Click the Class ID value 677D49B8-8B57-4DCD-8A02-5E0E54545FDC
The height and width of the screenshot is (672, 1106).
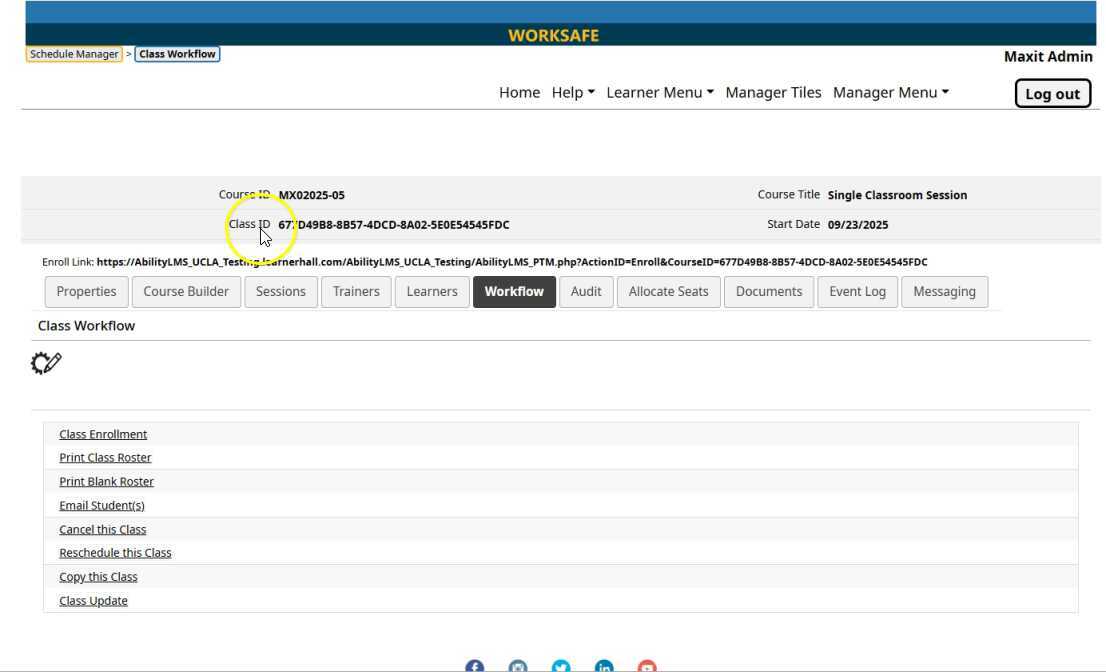point(394,225)
